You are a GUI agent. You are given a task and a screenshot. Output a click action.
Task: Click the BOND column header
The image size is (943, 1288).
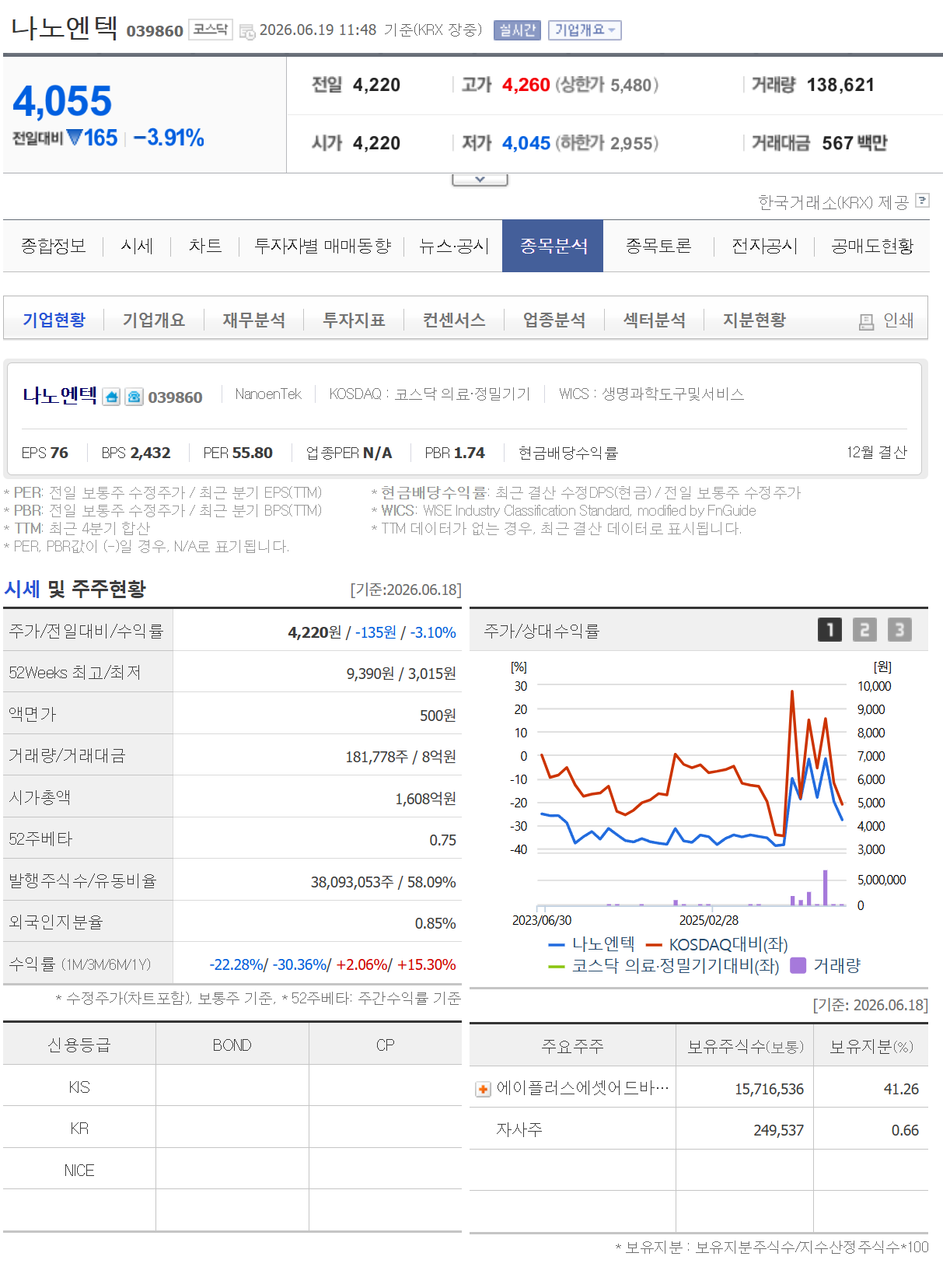tap(232, 1045)
